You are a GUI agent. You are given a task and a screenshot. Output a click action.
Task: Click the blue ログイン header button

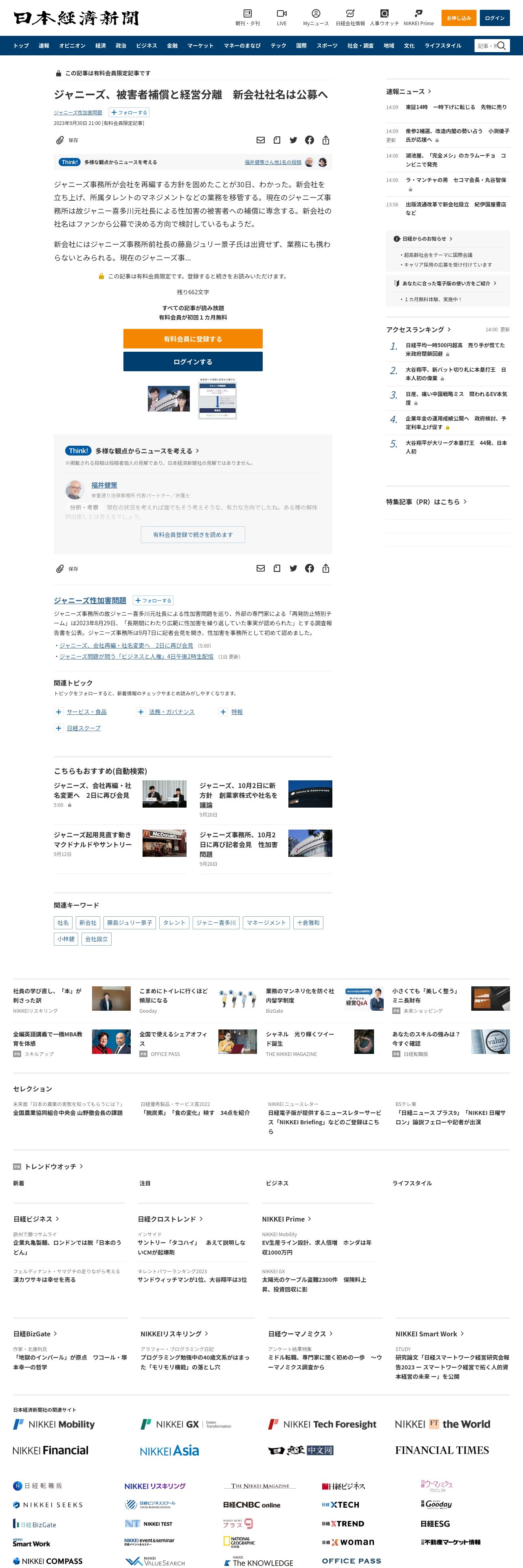point(494,18)
